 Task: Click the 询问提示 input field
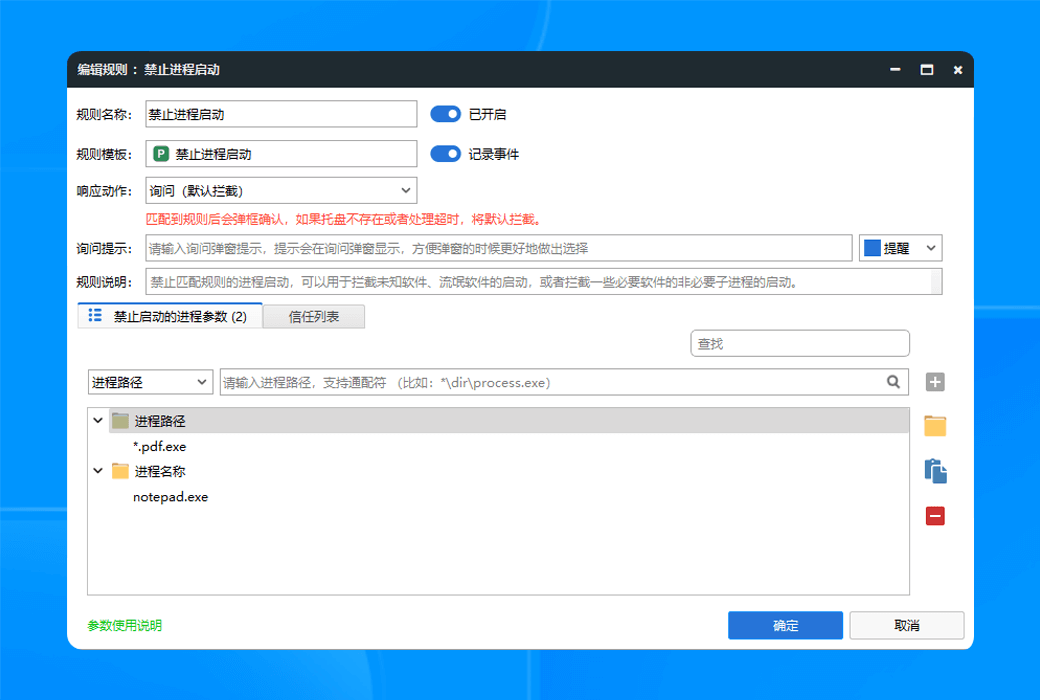pyautogui.click(x=499, y=247)
